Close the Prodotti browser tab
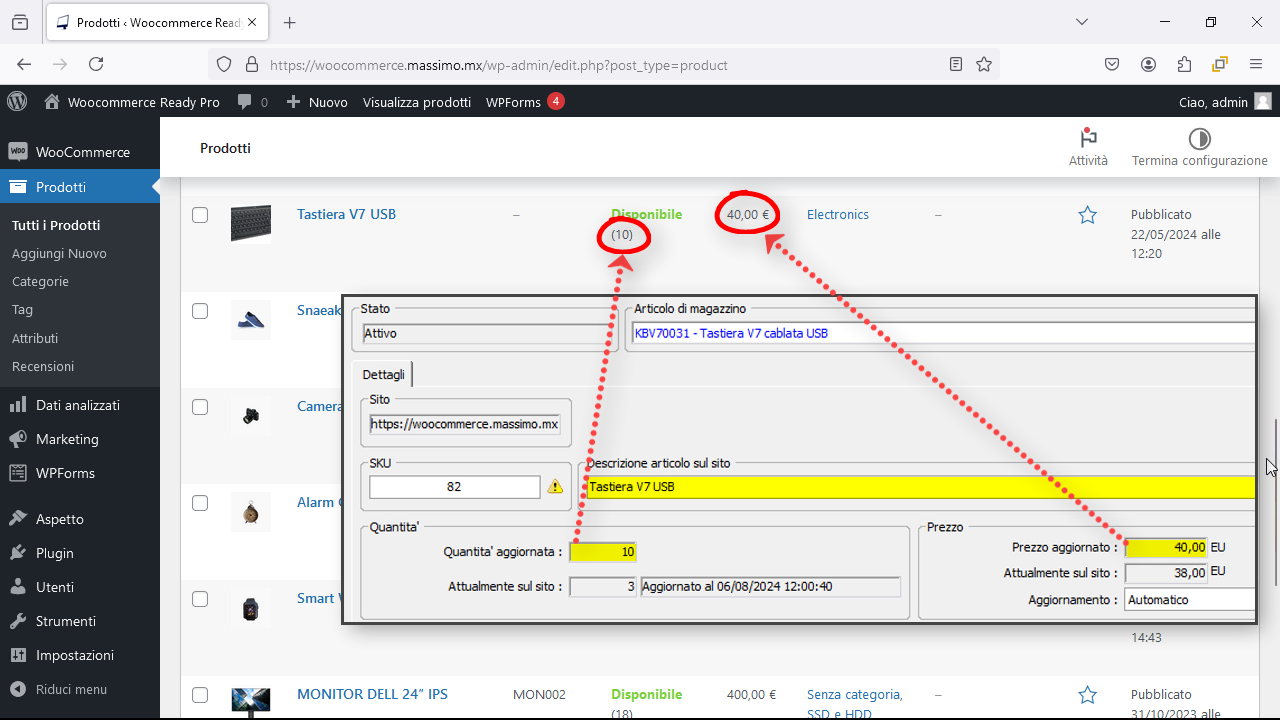Image resolution: width=1280 pixels, height=720 pixels. tap(253, 22)
